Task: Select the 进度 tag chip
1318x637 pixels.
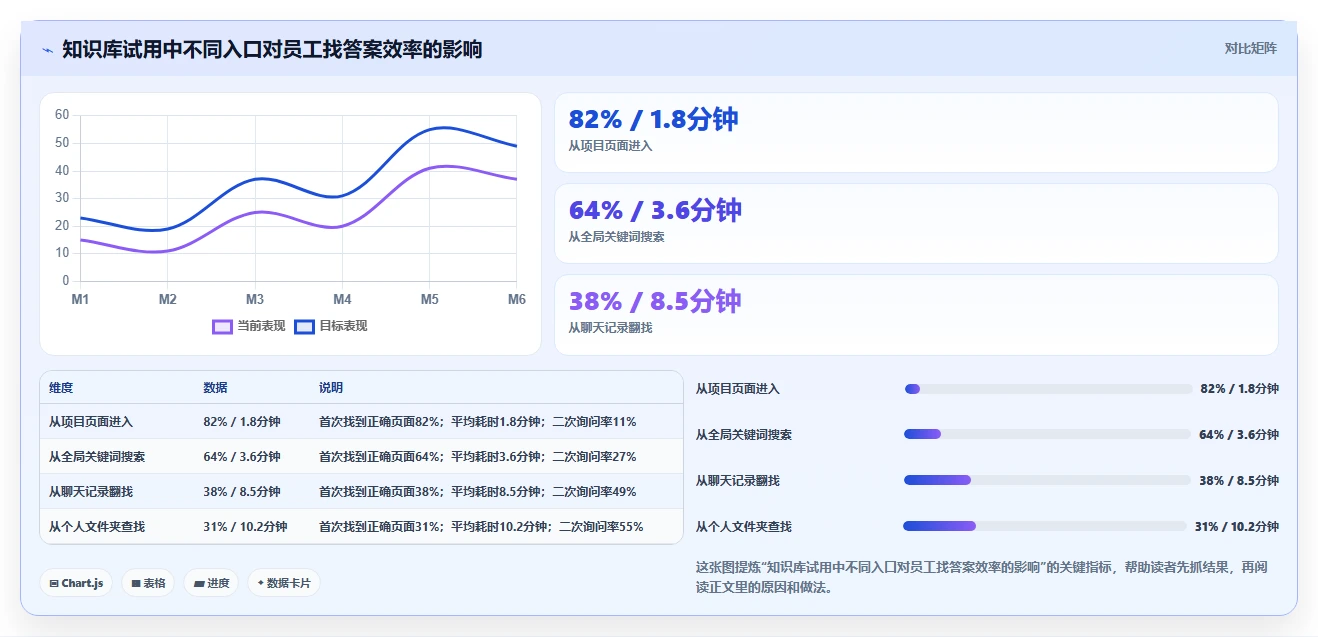Action: [211, 583]
